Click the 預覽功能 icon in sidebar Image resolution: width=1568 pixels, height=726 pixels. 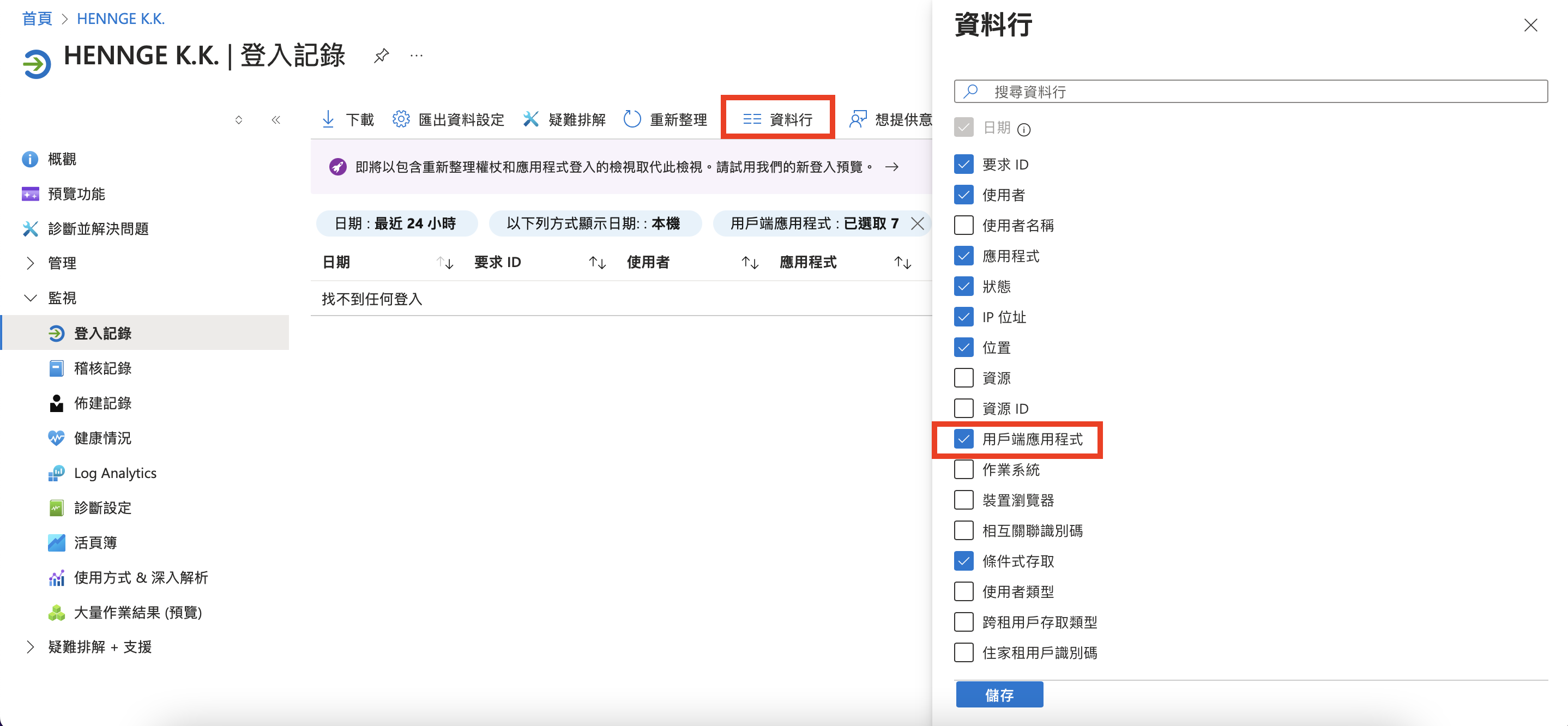coord(30,193)
